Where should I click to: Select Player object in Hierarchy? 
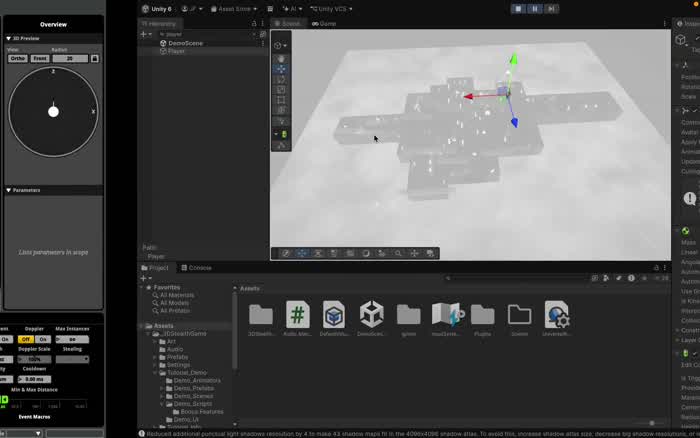pos(176,51)
